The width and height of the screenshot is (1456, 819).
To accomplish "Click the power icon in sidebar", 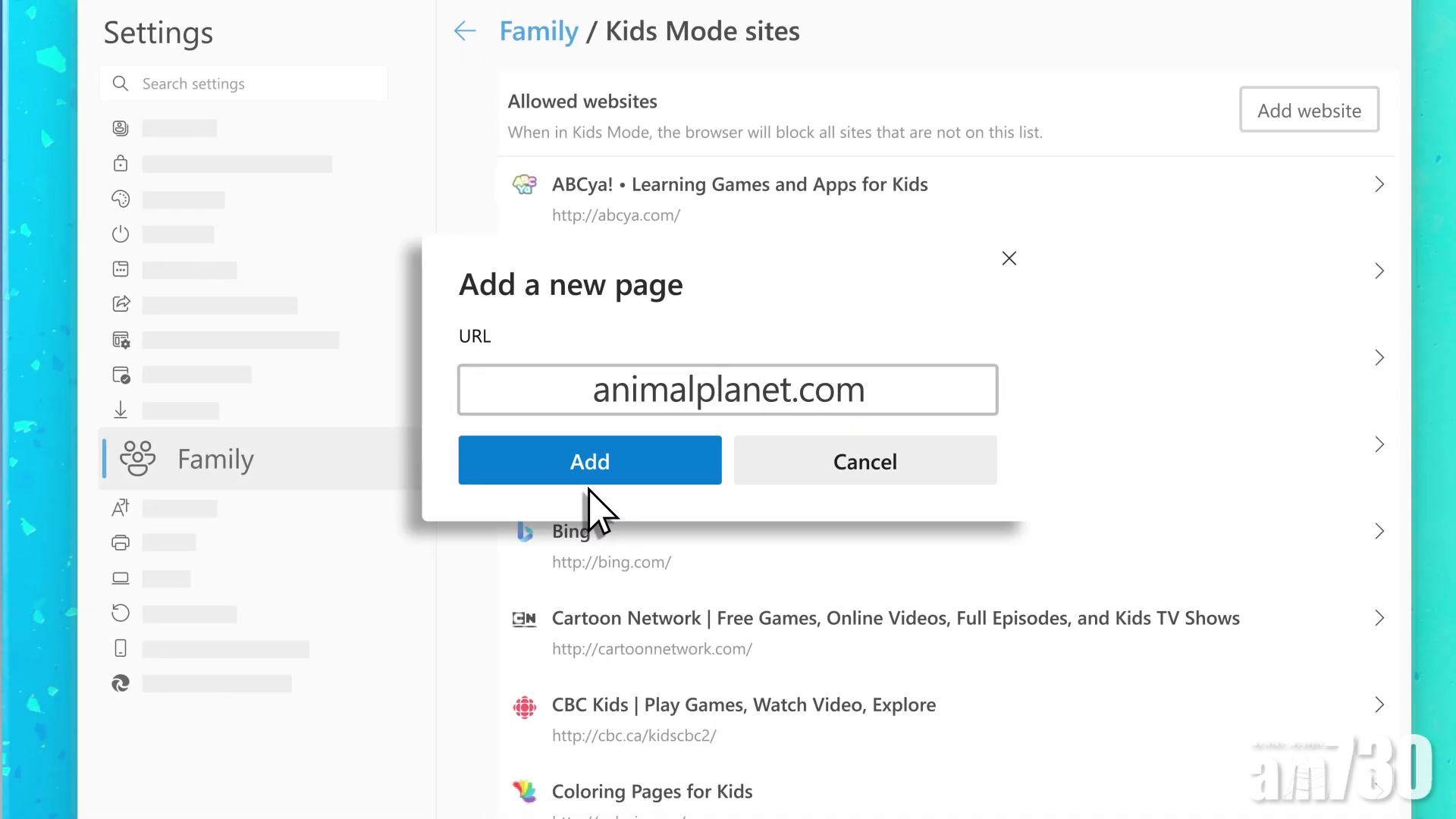I will pos(121,234).
